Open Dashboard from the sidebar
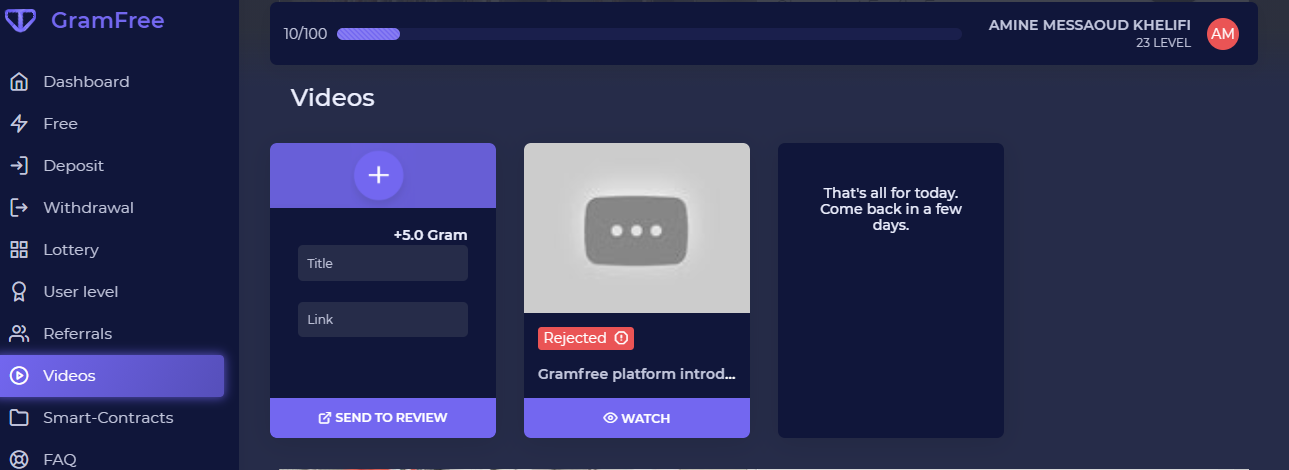 pos(86,82)
